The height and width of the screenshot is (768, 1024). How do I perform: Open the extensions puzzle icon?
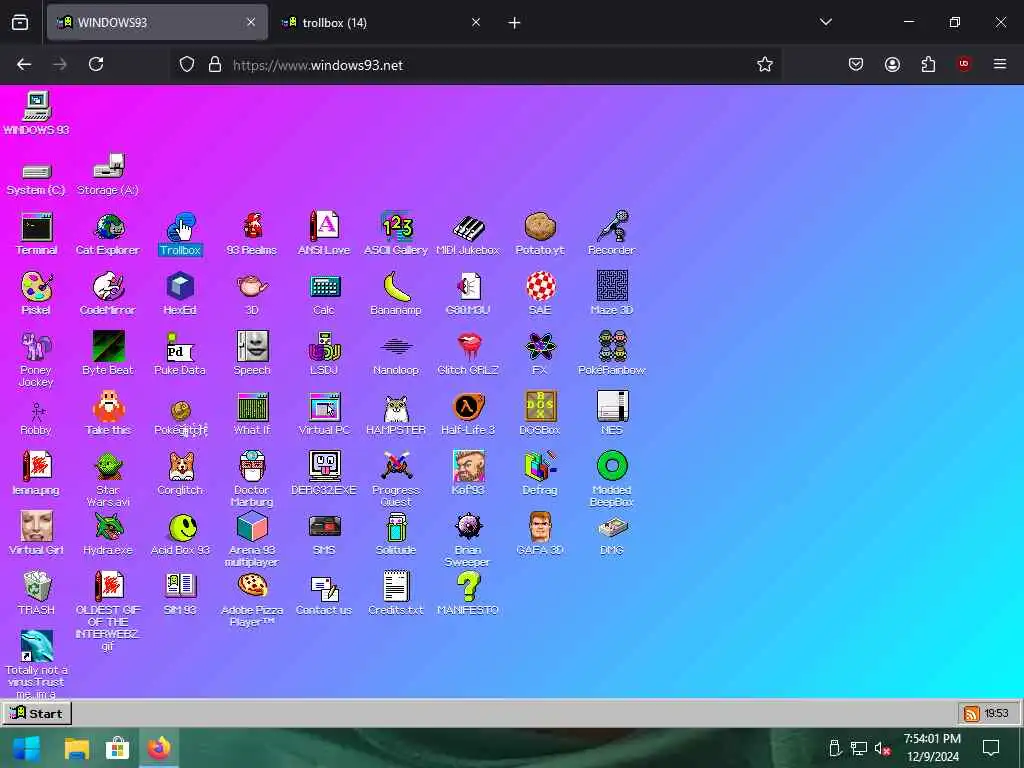[x=928, y=64]
